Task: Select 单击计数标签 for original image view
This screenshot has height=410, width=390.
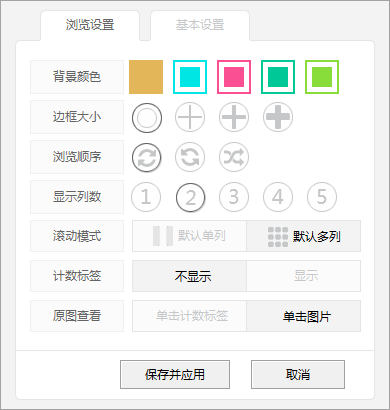Action: [189, 316]
